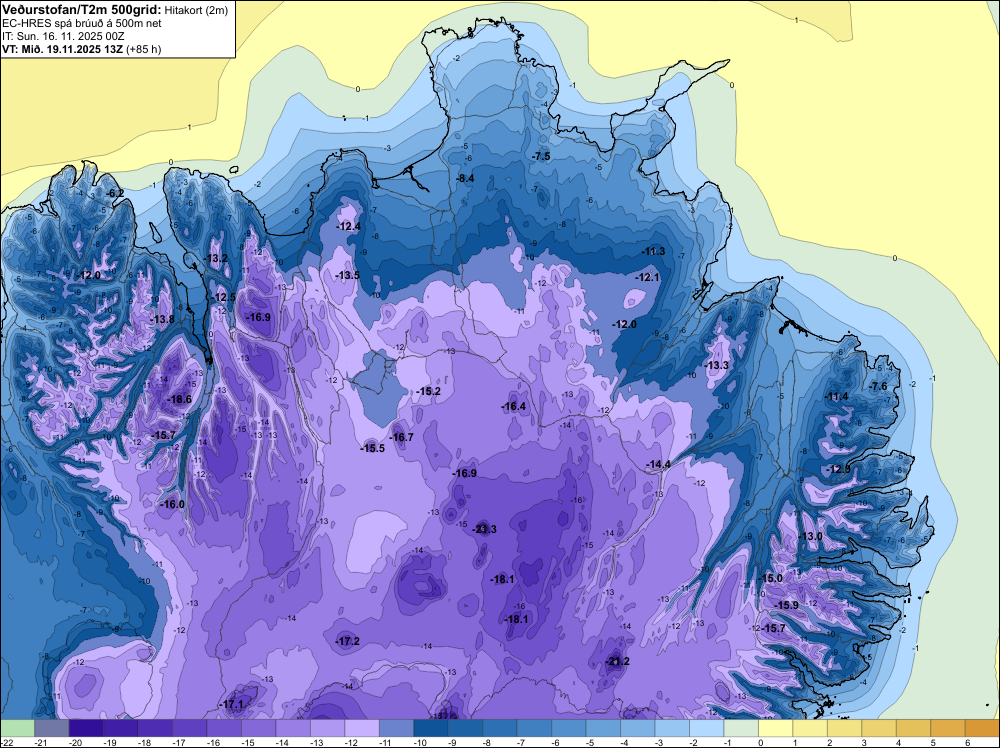
Task: Pick the legend swatch above label -21
Action: click(52, 728)
